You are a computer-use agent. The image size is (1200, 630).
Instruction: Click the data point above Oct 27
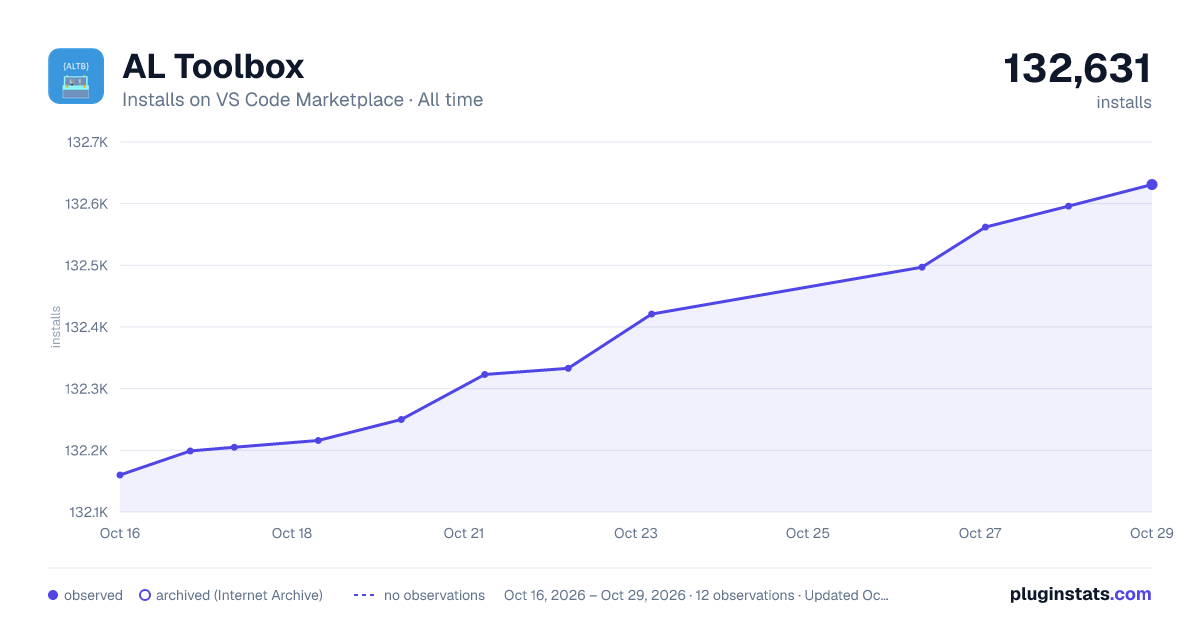coord(985,227)
